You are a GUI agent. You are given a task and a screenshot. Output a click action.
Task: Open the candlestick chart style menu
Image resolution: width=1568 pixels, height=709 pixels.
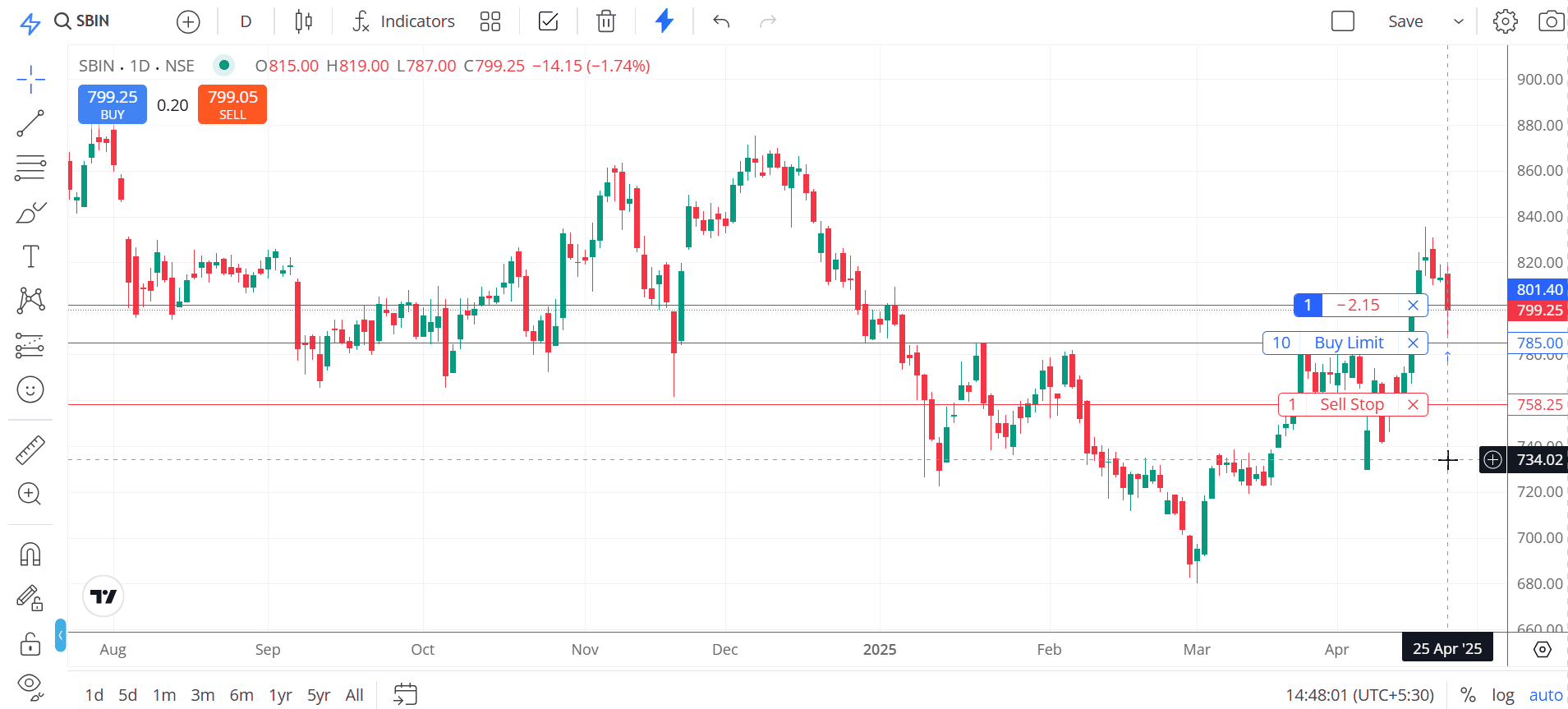(303, 21)
